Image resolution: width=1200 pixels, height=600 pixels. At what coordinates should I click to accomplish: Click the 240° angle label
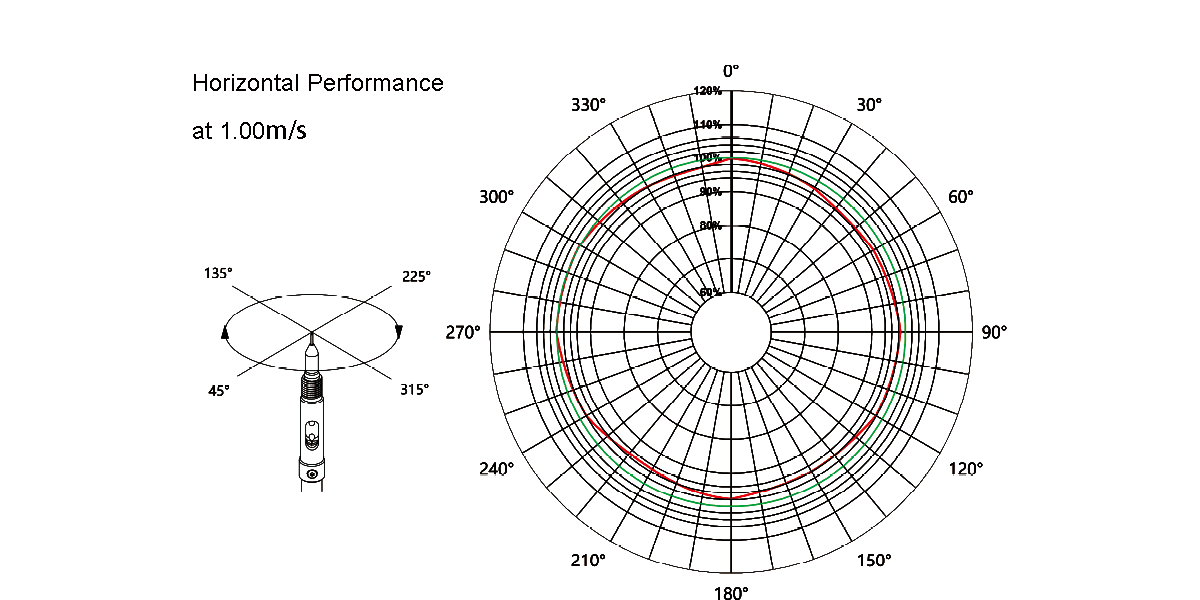pos(496,468)
